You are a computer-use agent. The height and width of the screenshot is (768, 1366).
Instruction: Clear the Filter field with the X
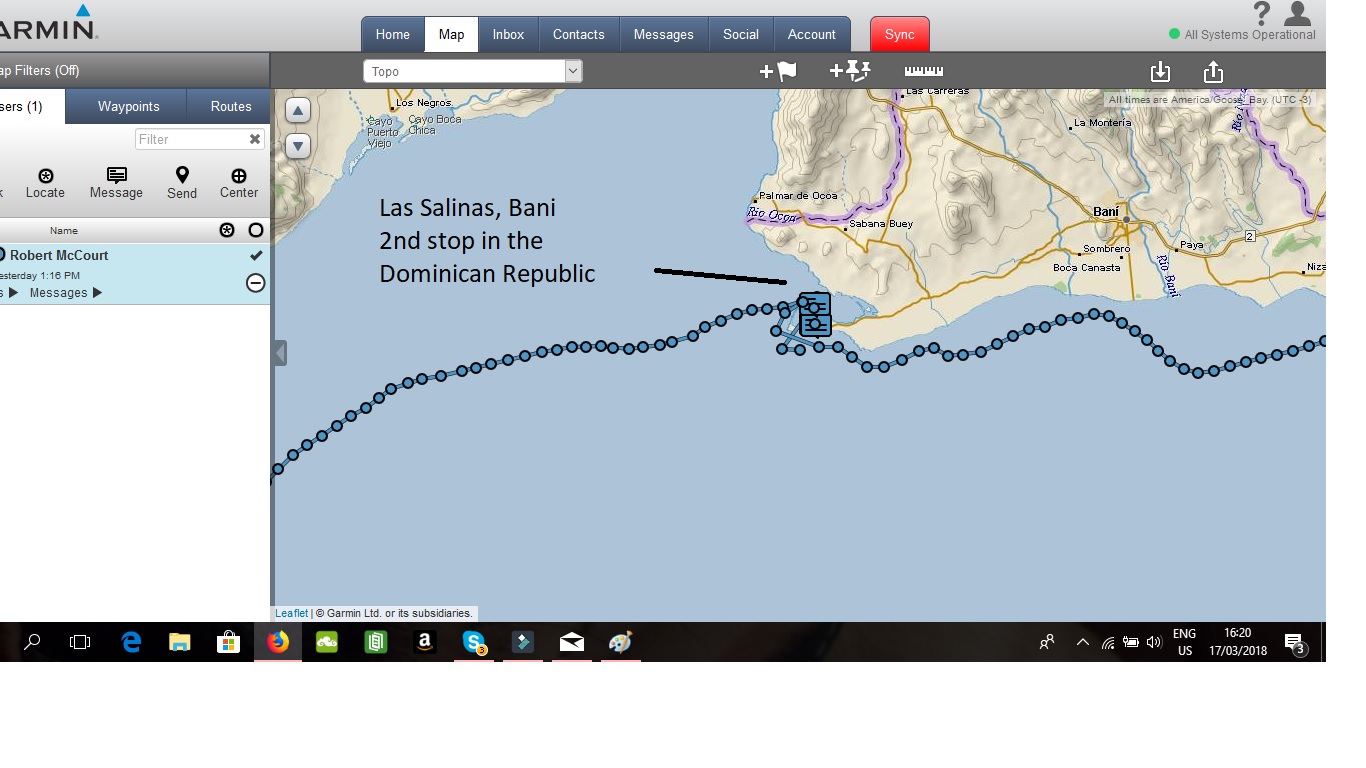[256, 139]
